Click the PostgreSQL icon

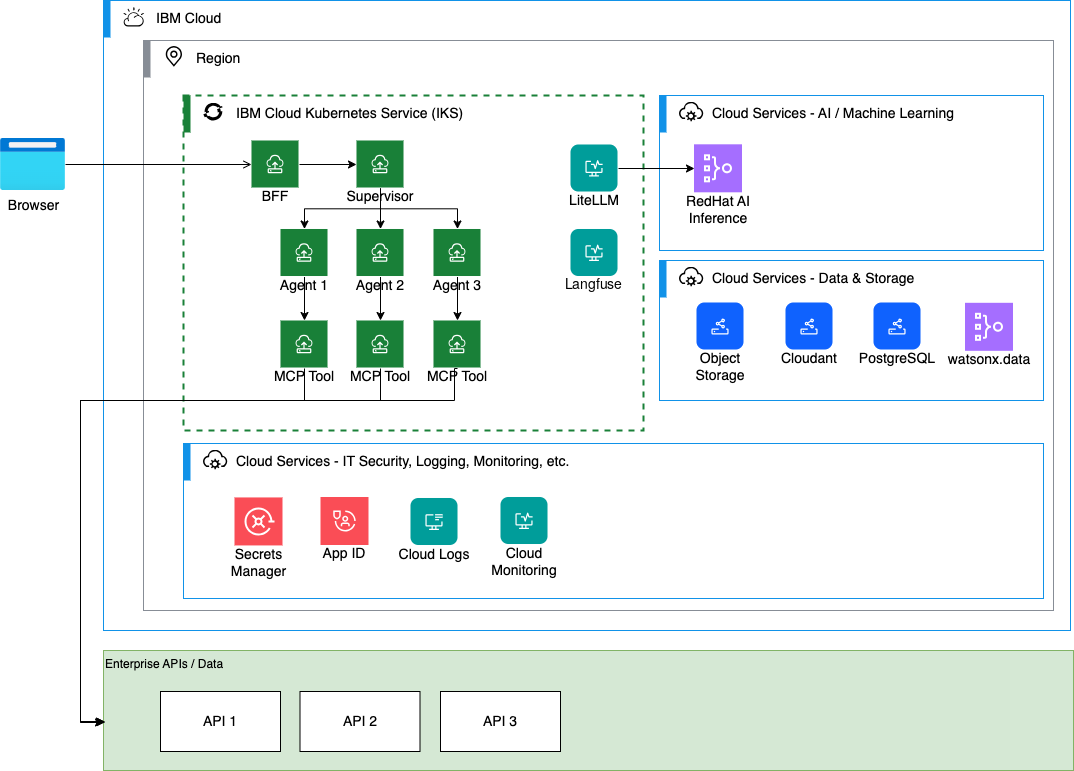click(x=897, y=326)
